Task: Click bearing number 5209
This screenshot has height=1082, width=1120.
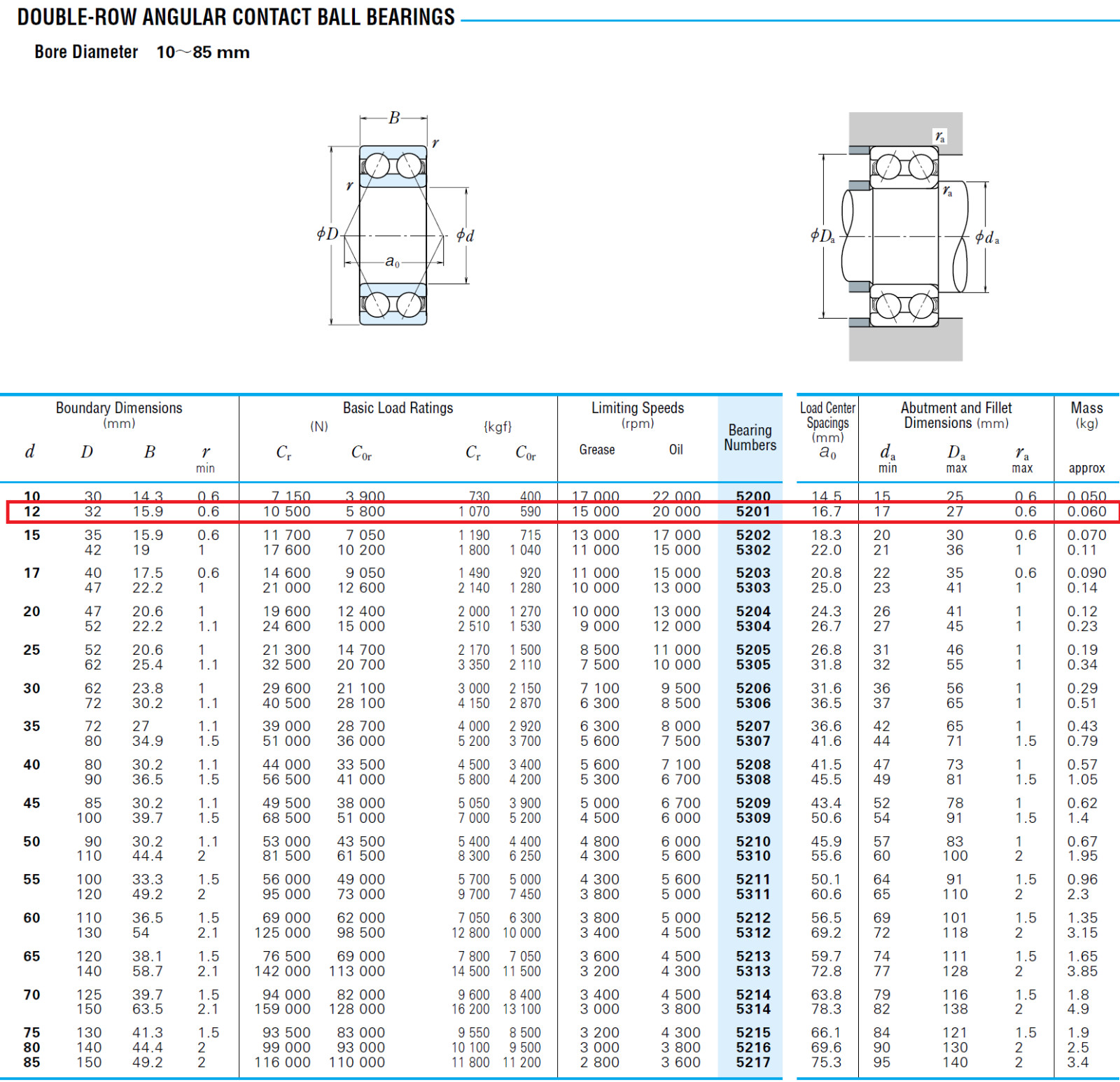Action: [x=753, y=803]
